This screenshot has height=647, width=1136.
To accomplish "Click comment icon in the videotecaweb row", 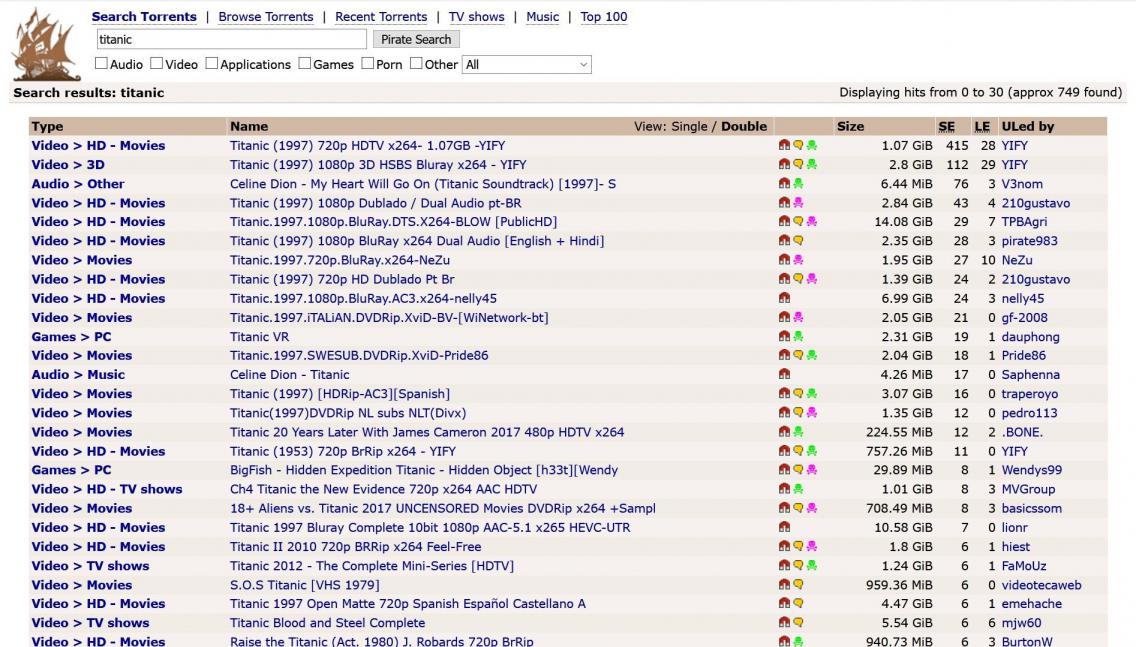I will click(x=798, y=585).
